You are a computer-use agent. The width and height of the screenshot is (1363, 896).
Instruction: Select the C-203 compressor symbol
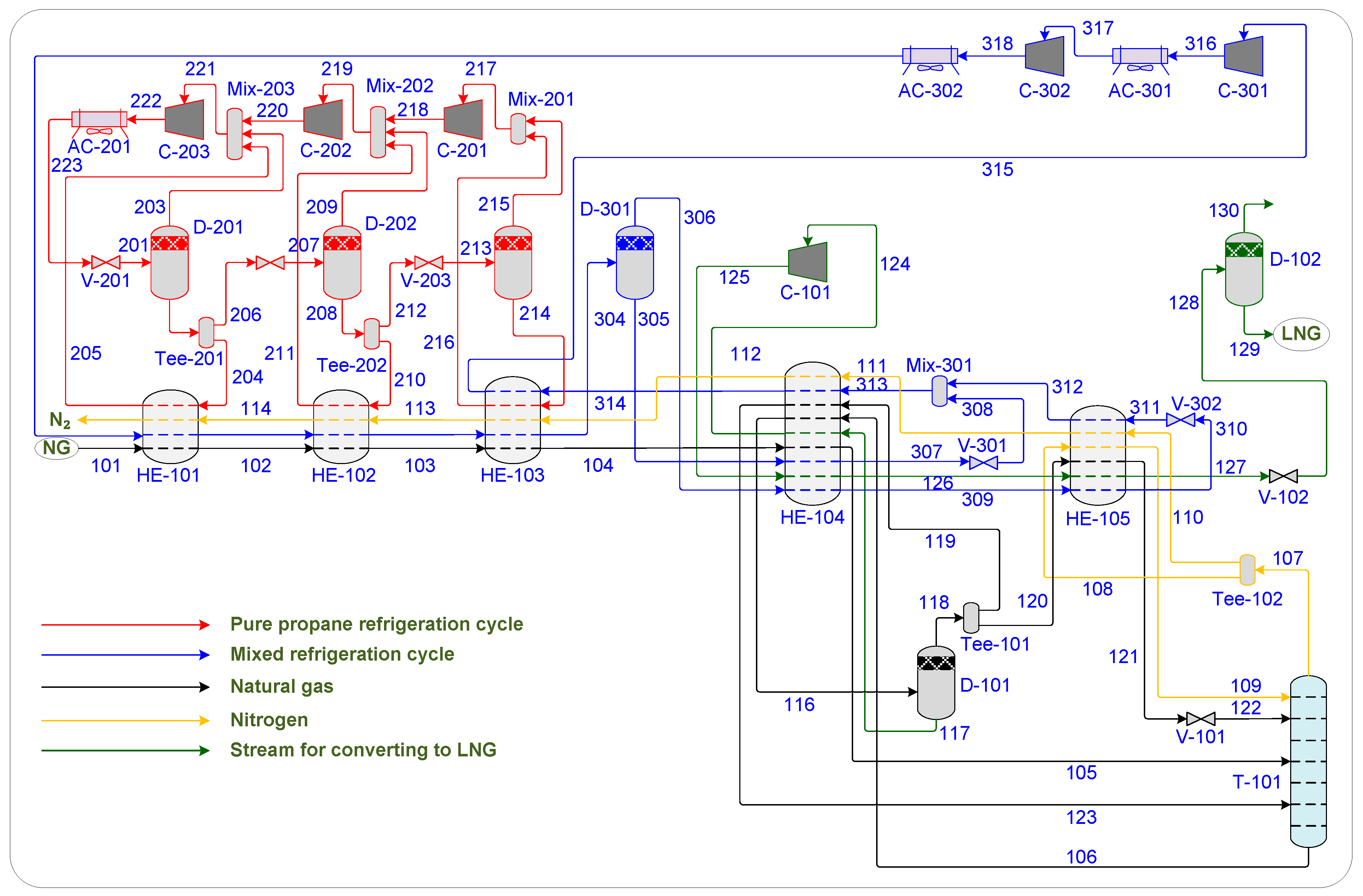(185, 120)
